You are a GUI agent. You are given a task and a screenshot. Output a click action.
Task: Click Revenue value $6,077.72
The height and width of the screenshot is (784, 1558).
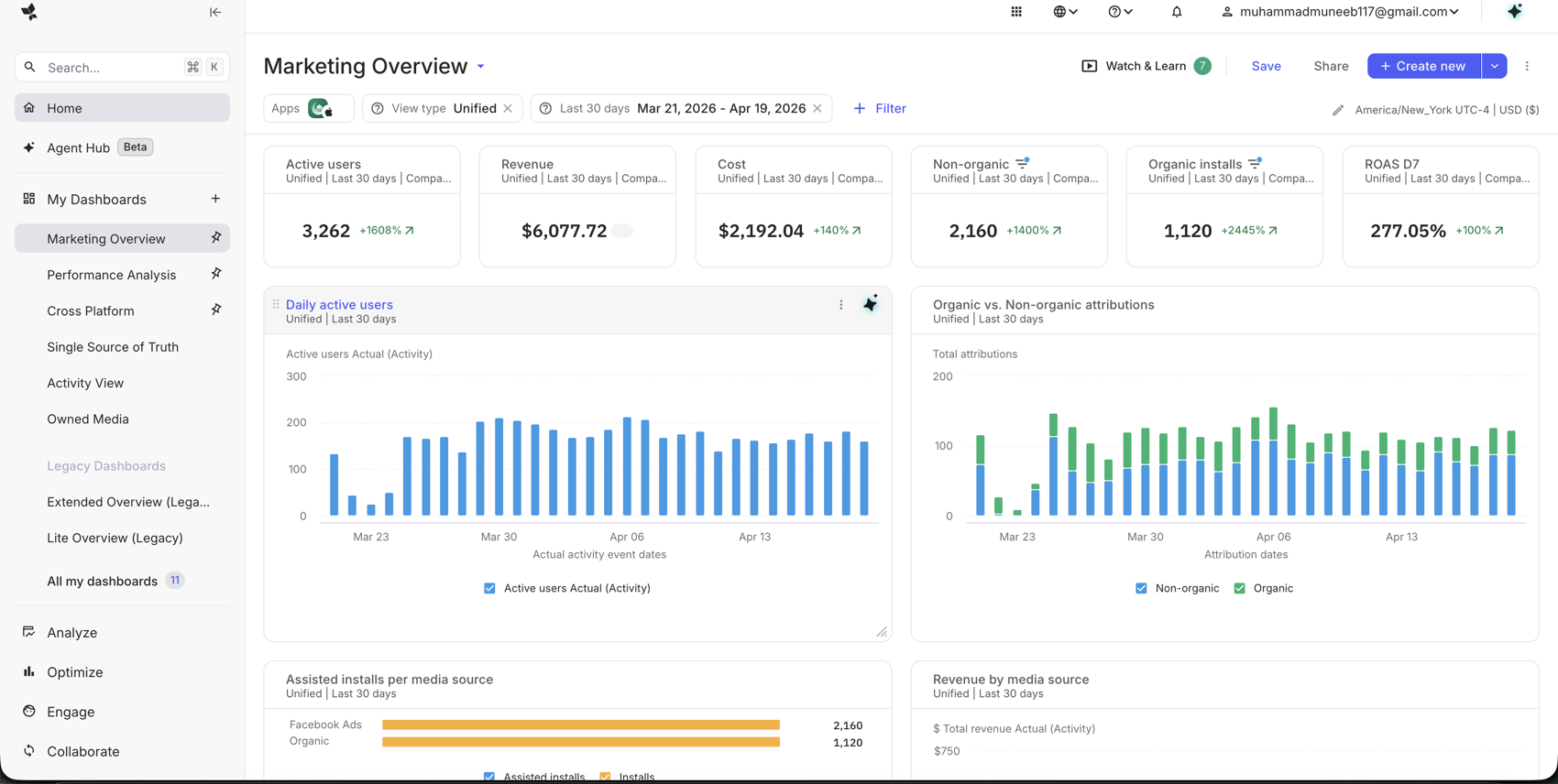pyautogui.click(x=565, y=231)
